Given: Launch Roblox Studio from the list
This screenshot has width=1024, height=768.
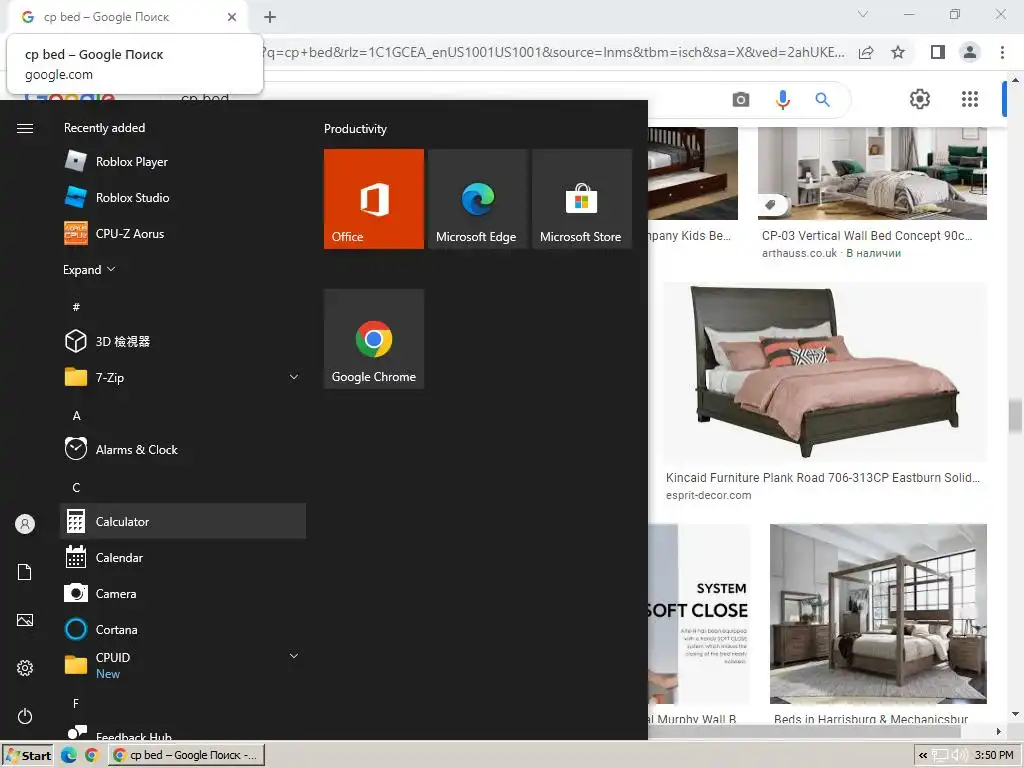Looking at the screenshot, I should [x=183, y=197].
